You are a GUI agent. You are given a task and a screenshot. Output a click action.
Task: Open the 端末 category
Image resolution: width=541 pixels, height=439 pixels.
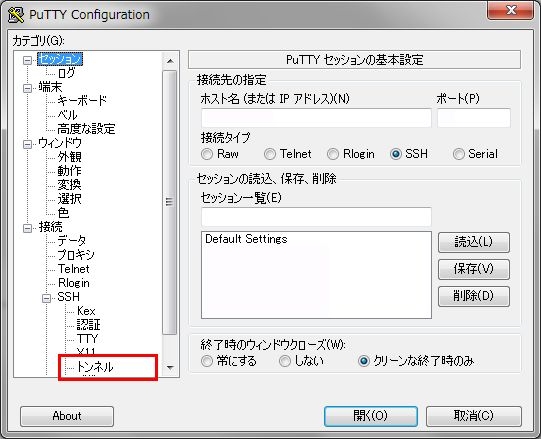[x=50, y=87]
